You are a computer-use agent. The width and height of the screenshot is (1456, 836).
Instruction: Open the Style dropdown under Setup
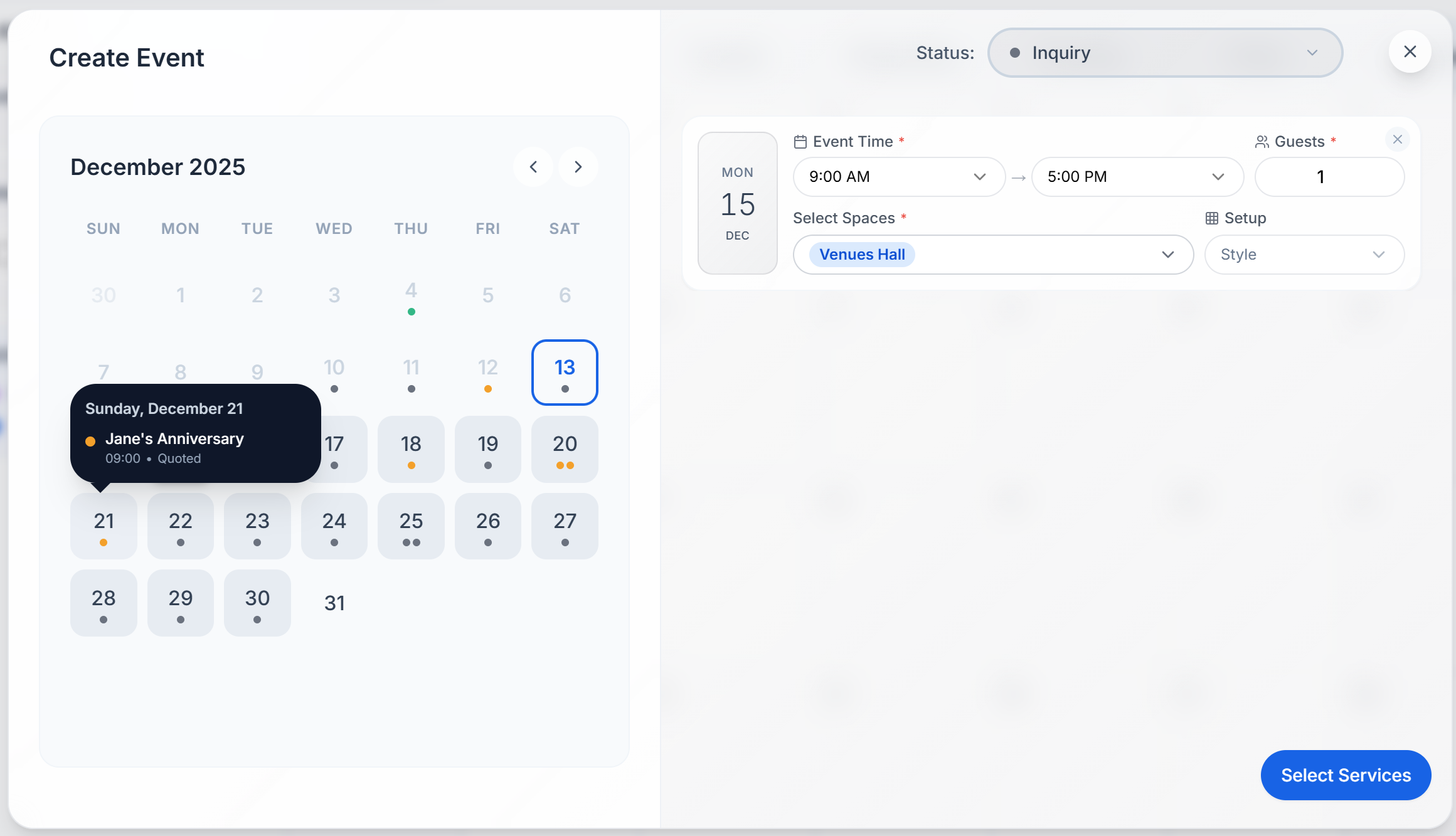[x=1304, y=255]
